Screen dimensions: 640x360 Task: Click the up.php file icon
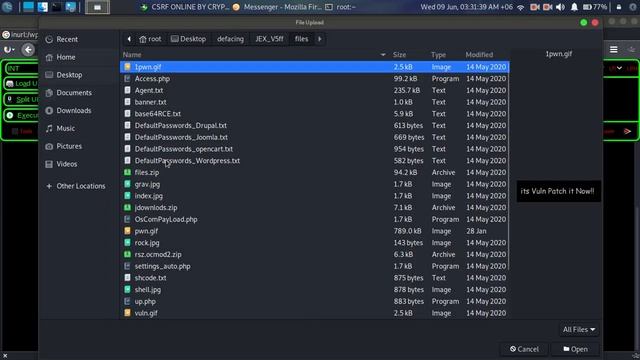click(127, 301)
